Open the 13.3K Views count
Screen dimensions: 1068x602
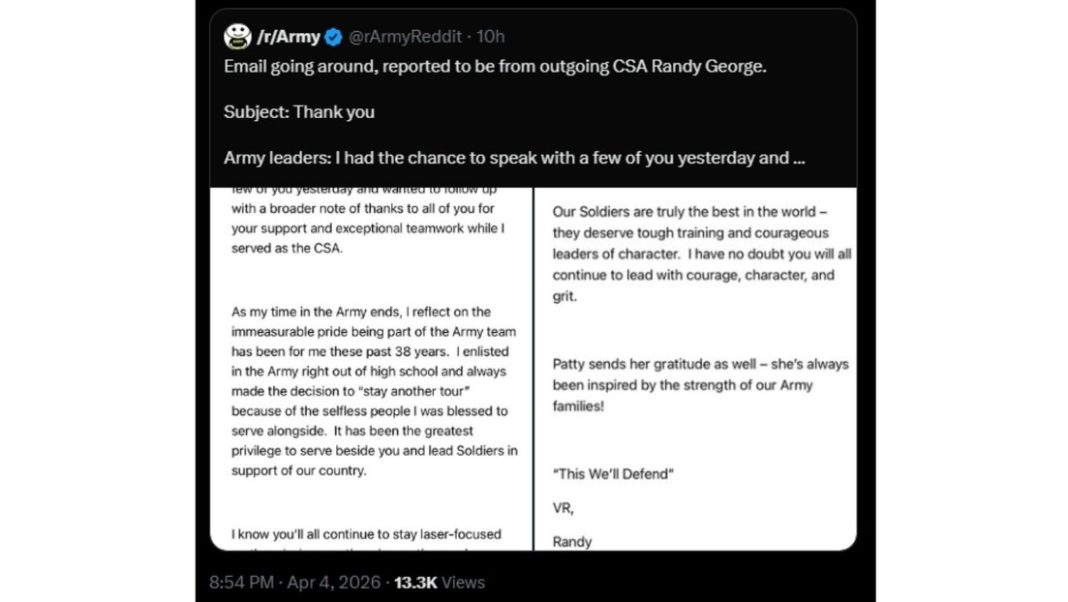pos(439,582)
